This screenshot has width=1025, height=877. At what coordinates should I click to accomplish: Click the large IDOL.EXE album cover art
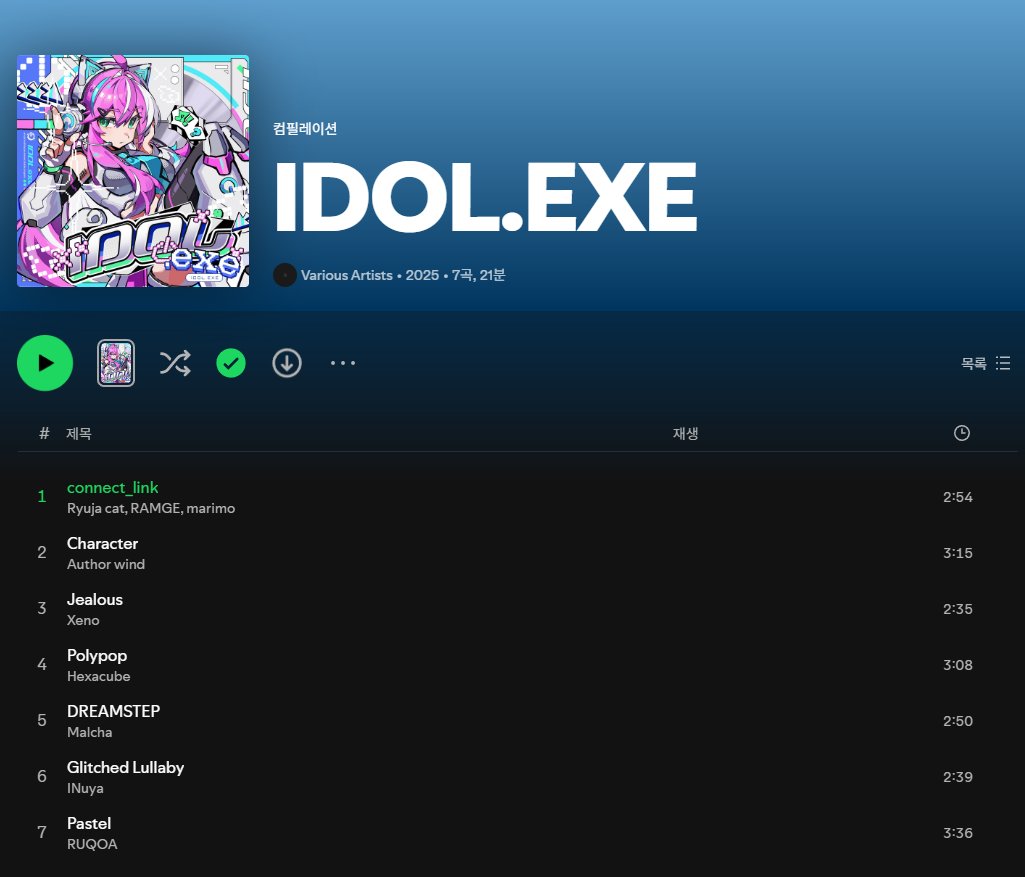pos(133,171)
